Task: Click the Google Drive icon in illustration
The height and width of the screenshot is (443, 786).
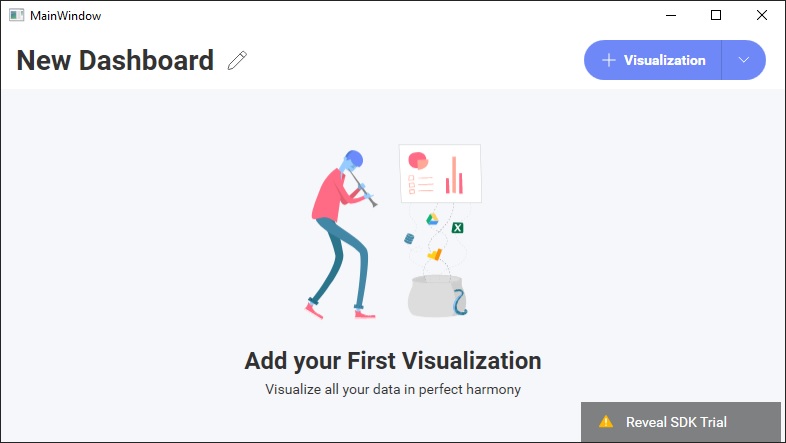Action: [x=435, y=220]
